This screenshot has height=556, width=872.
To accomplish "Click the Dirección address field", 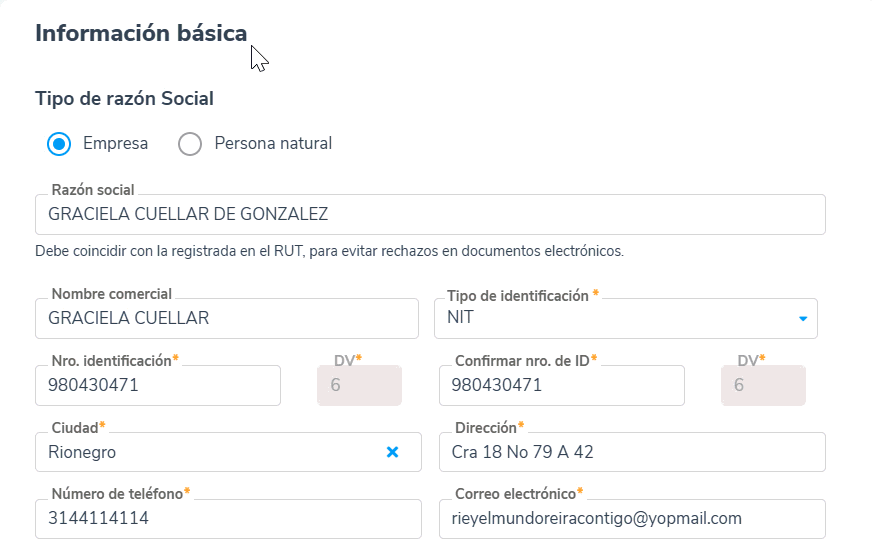I will [632, 452].
